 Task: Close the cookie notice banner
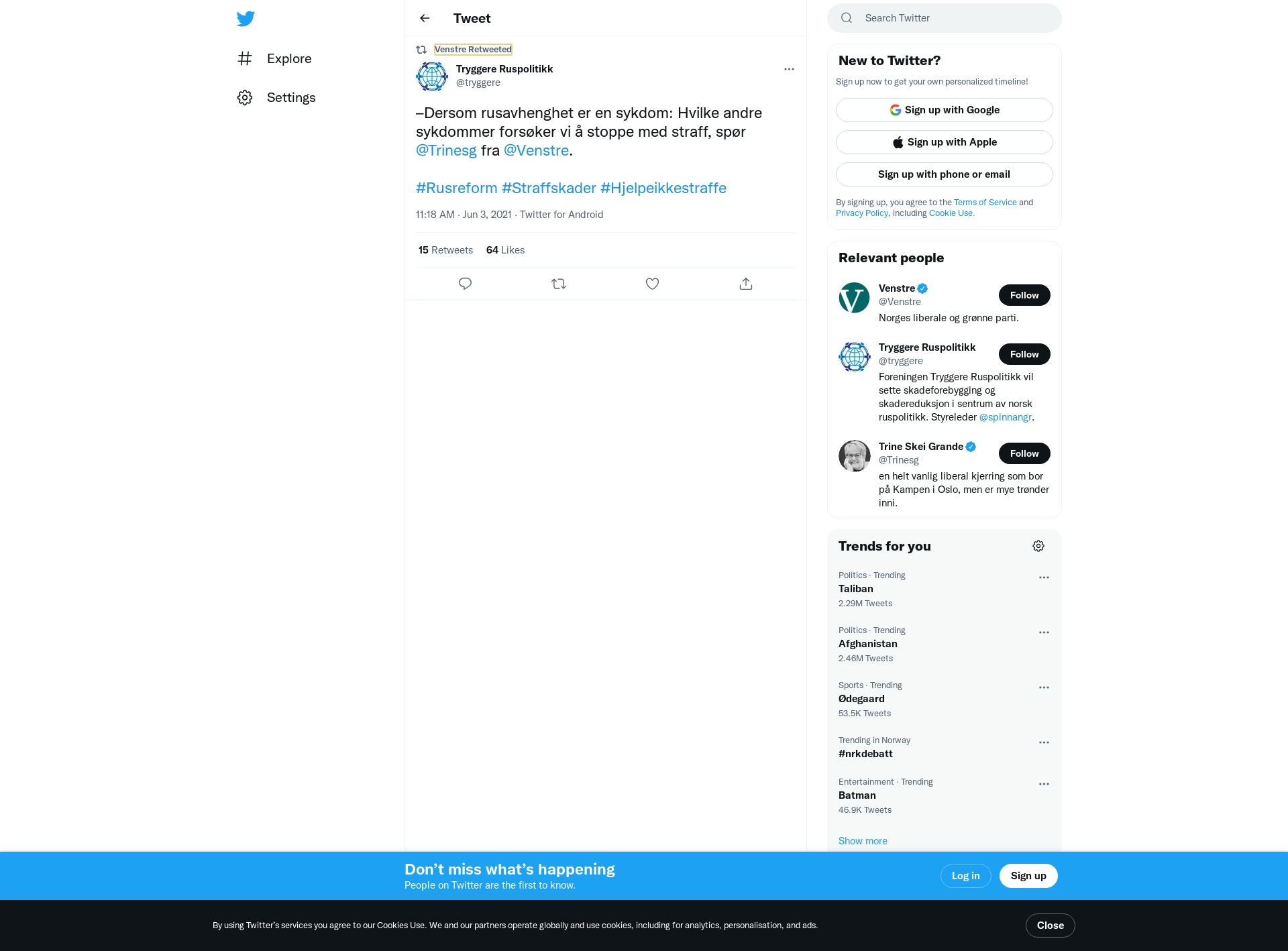coord(1051,926)
